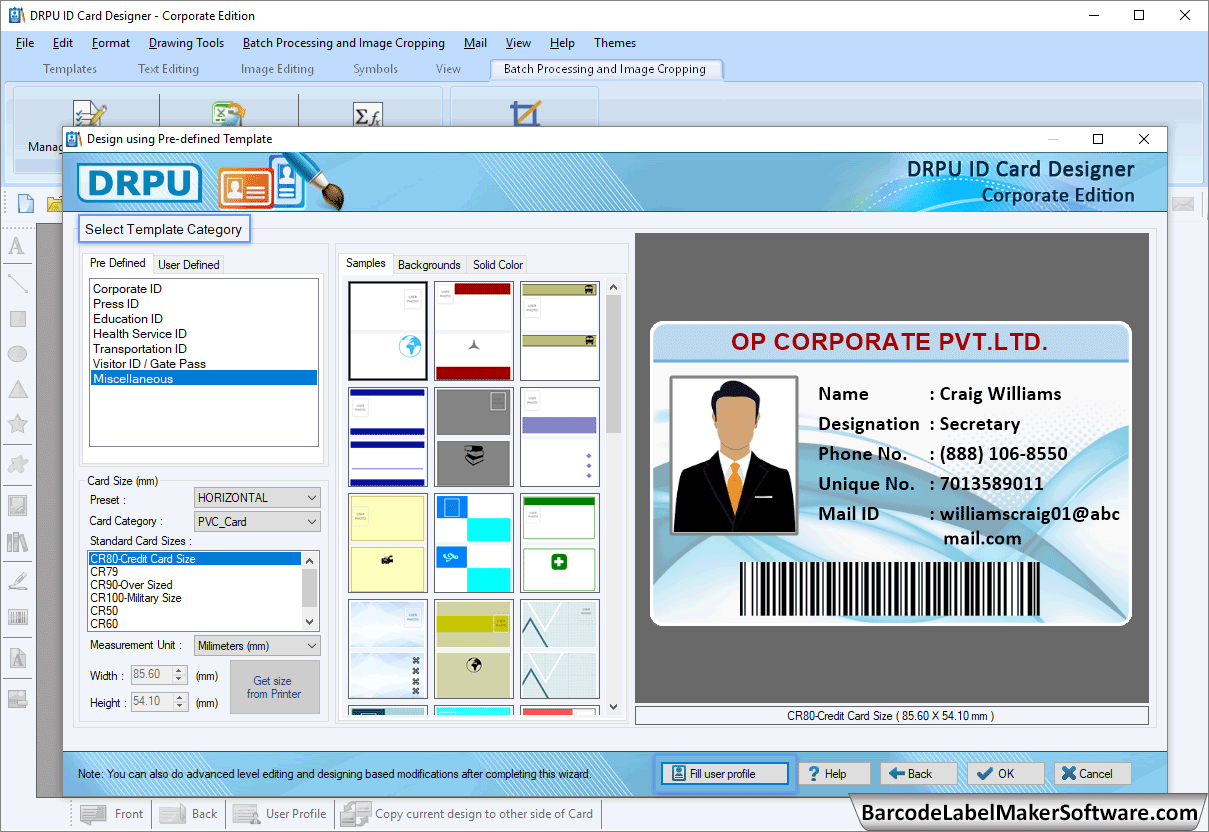
Task: Open the Excel data import toolbar icon
Action: pyautogui.click(x=228, y=113)
